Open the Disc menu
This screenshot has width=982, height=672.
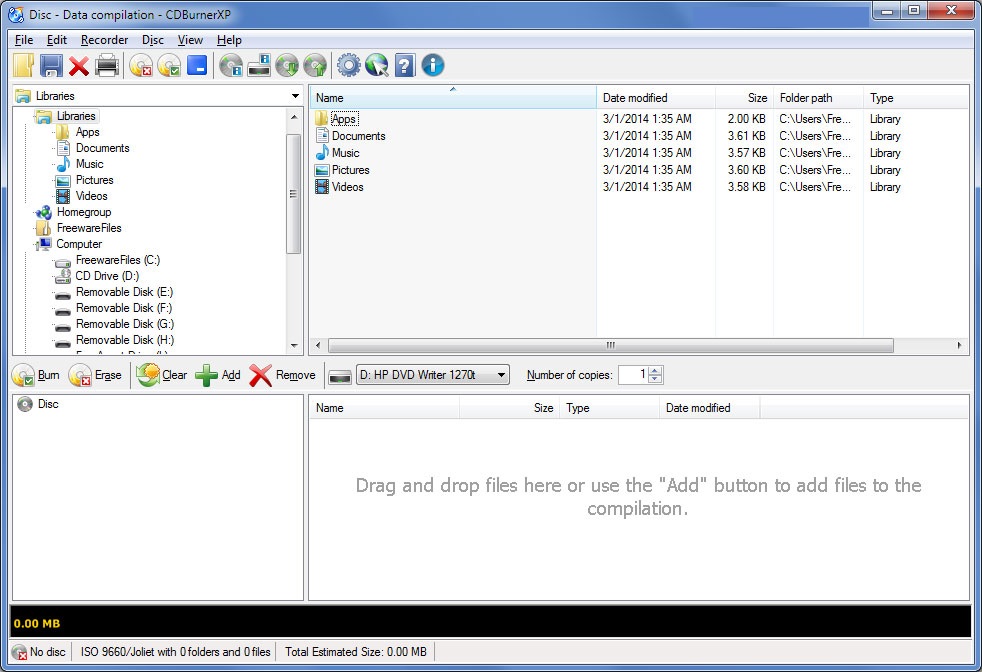coord(153,40)
